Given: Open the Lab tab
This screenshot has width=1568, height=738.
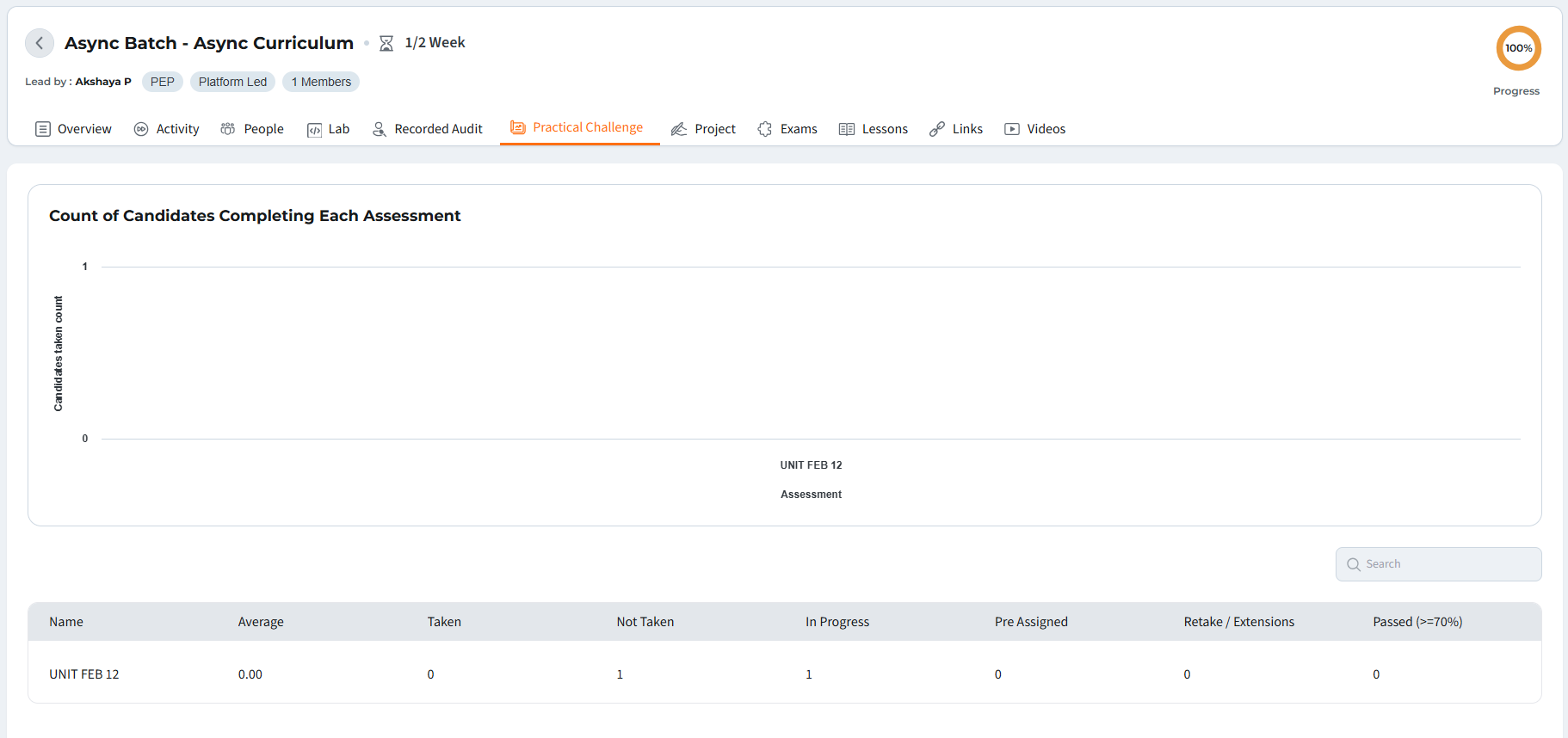Looking at the screenshot, I should 329,129.
